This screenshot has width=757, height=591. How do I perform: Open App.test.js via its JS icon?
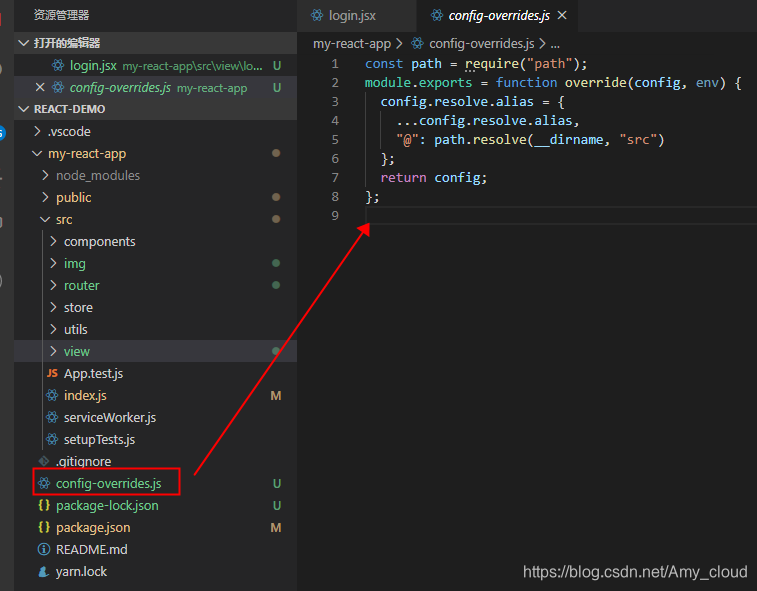point(52,373)
